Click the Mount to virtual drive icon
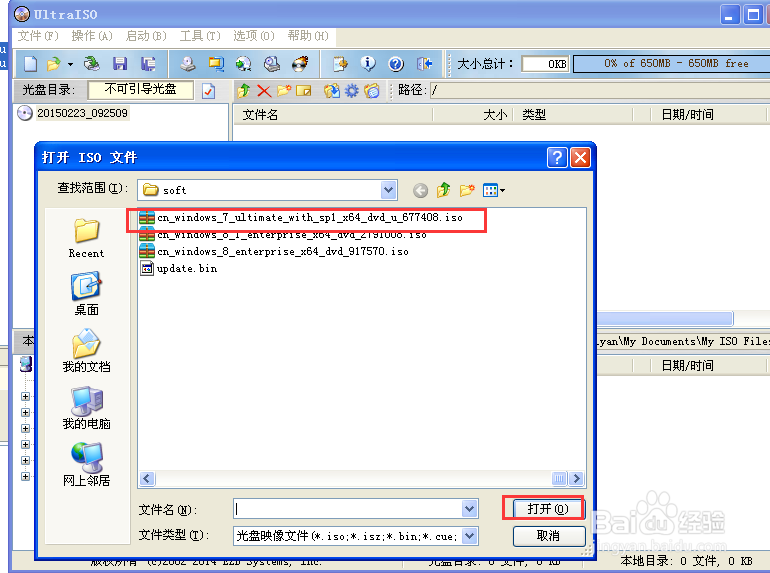Screen dimensions: 770x573 (272, 64)
